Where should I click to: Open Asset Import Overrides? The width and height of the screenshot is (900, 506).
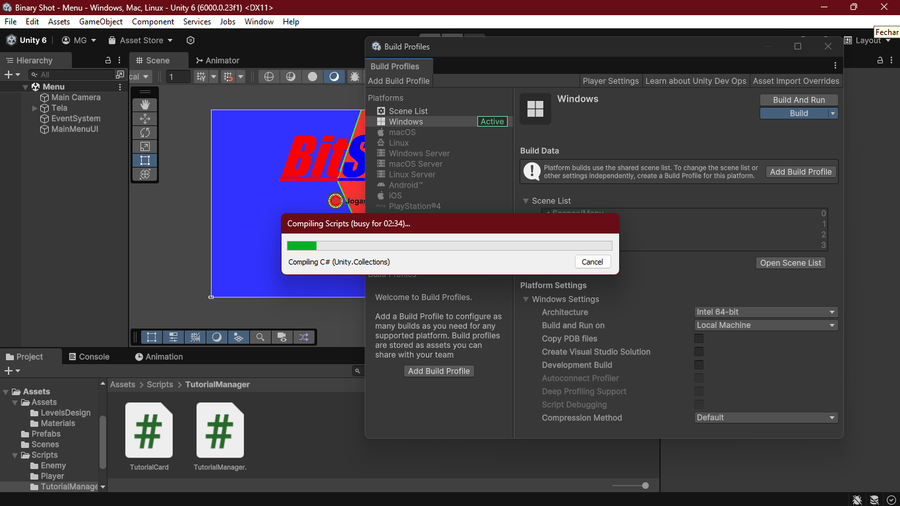point(796,81)
